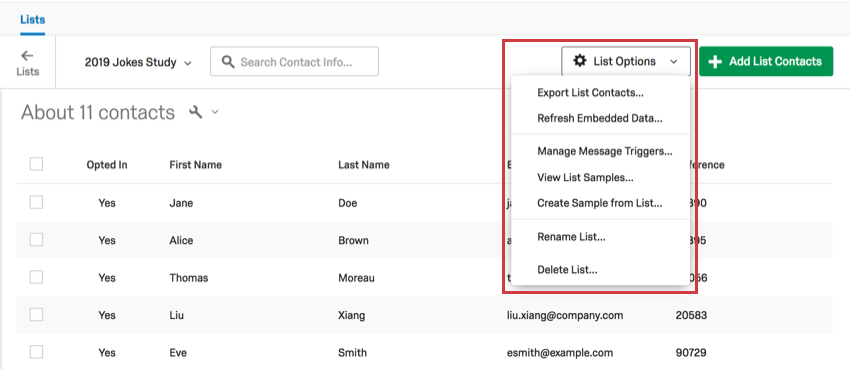This screenshot has width=850, height=369.
Task: Click the wrench tools icon
Action: [196, 112]
